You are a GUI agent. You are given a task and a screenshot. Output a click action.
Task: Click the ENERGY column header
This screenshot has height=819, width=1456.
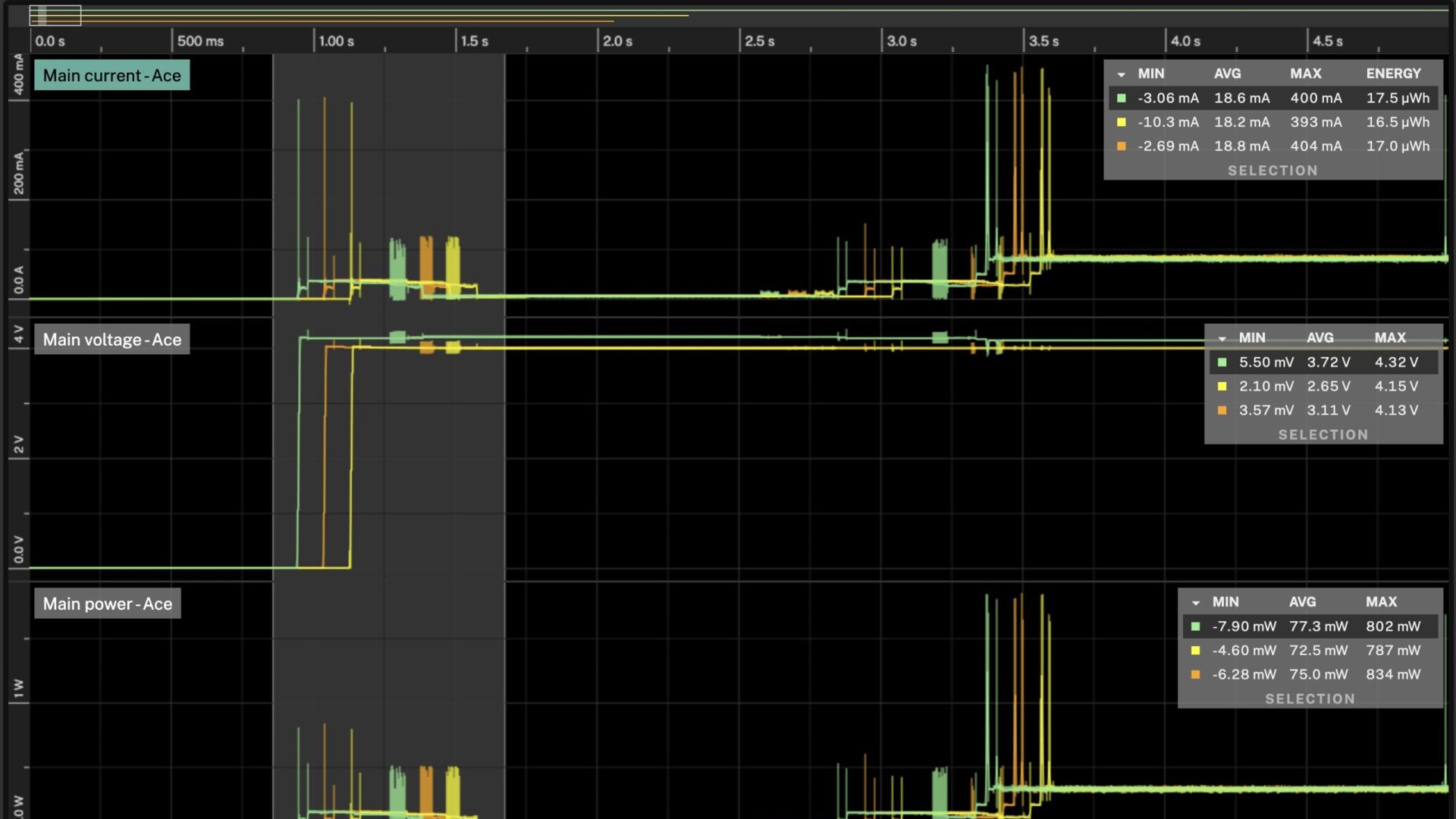[x=1393, y=74]
